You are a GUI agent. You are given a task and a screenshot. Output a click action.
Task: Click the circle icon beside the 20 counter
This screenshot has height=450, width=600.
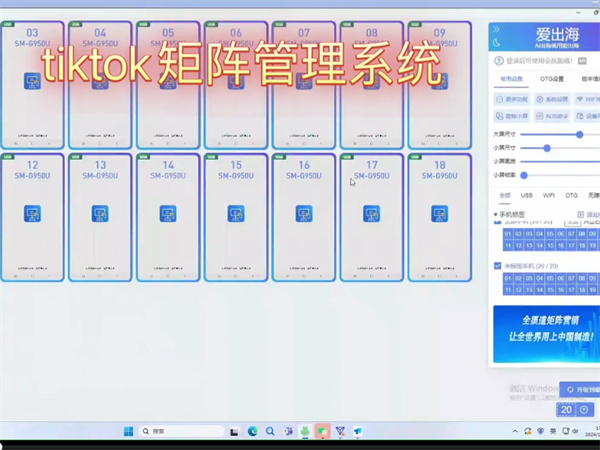[x=584, y=410]
